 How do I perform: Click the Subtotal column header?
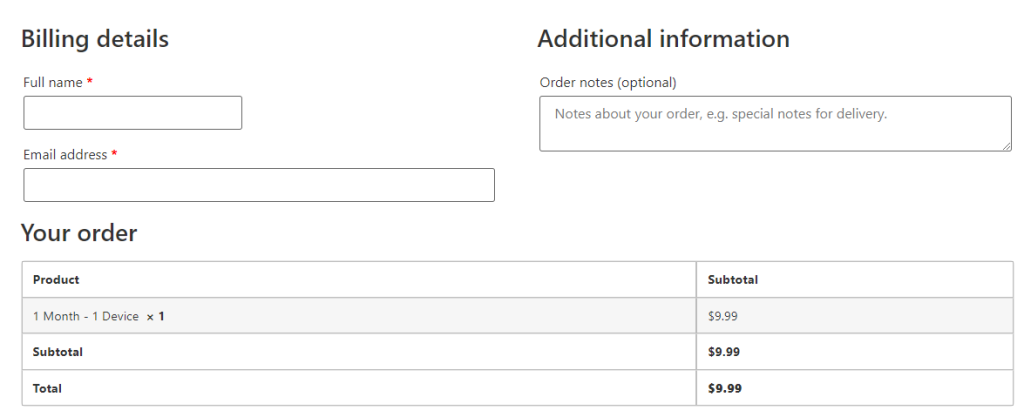(732, 280)
